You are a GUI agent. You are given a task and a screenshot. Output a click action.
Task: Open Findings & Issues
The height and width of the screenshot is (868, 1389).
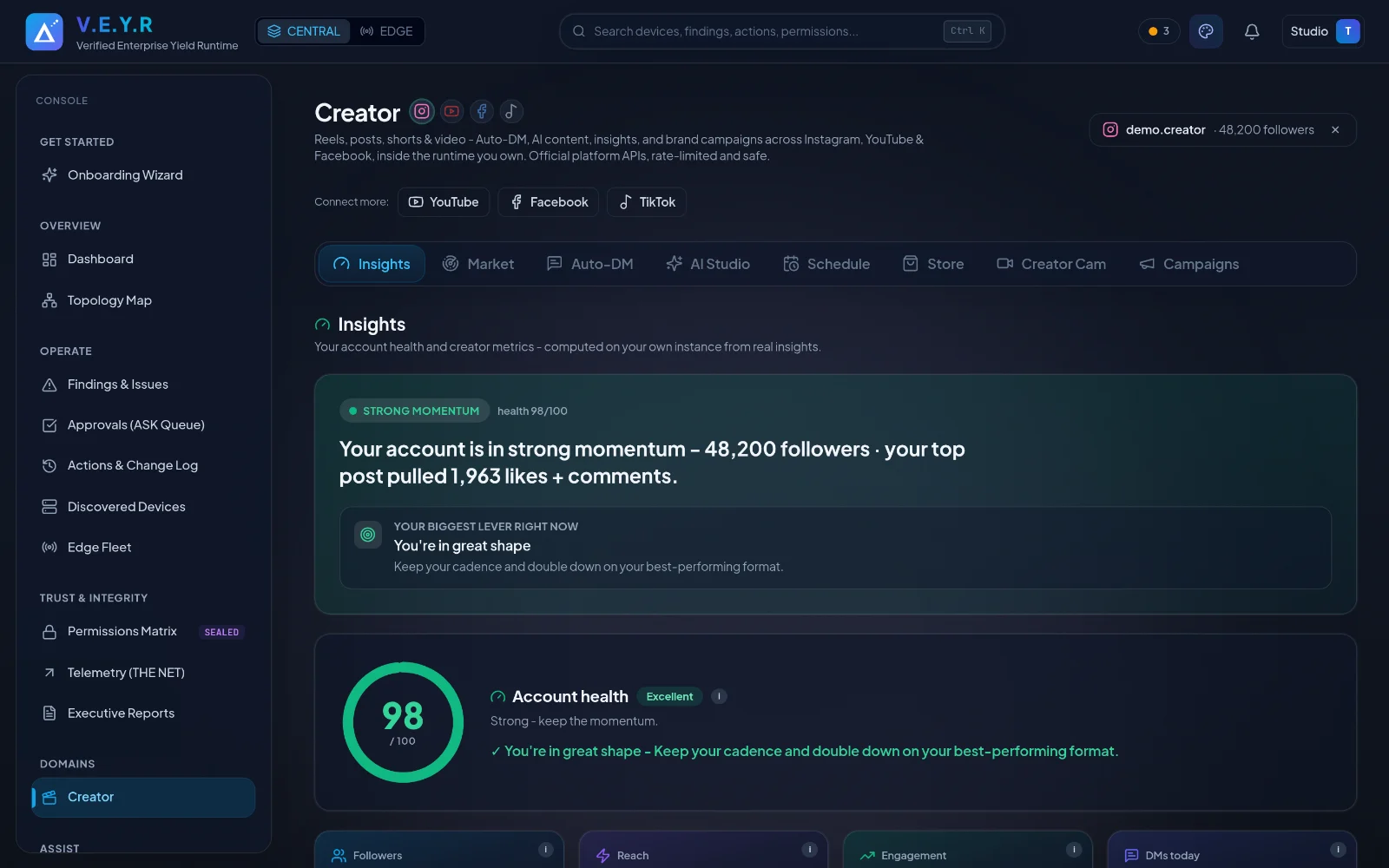click(x=143, y=385)
